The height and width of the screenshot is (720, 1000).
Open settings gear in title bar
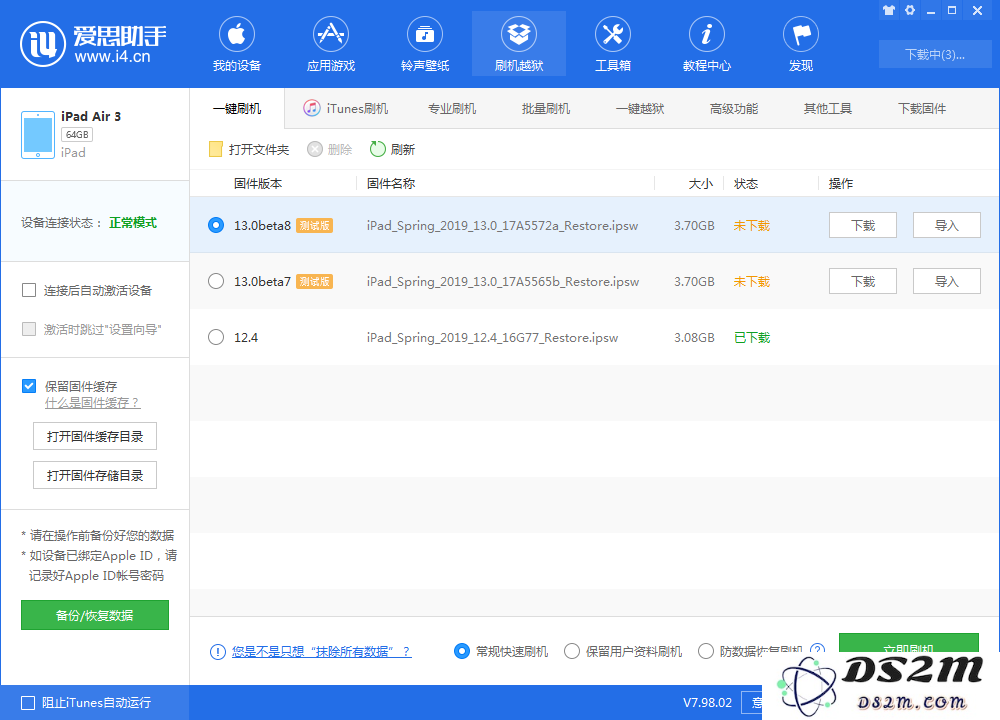(x=910, y=10)
